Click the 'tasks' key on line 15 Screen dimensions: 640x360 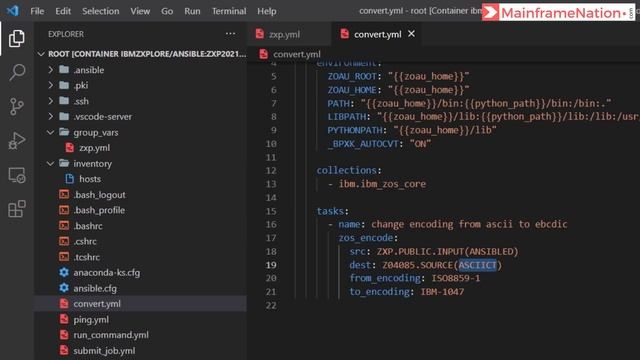click(331, 211)
